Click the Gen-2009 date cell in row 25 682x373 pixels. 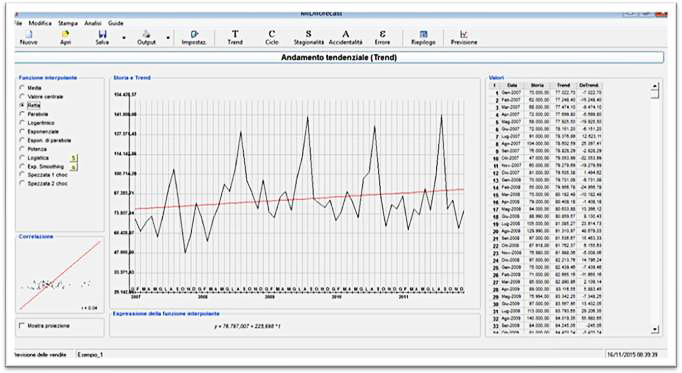click(x=511, y=267)
